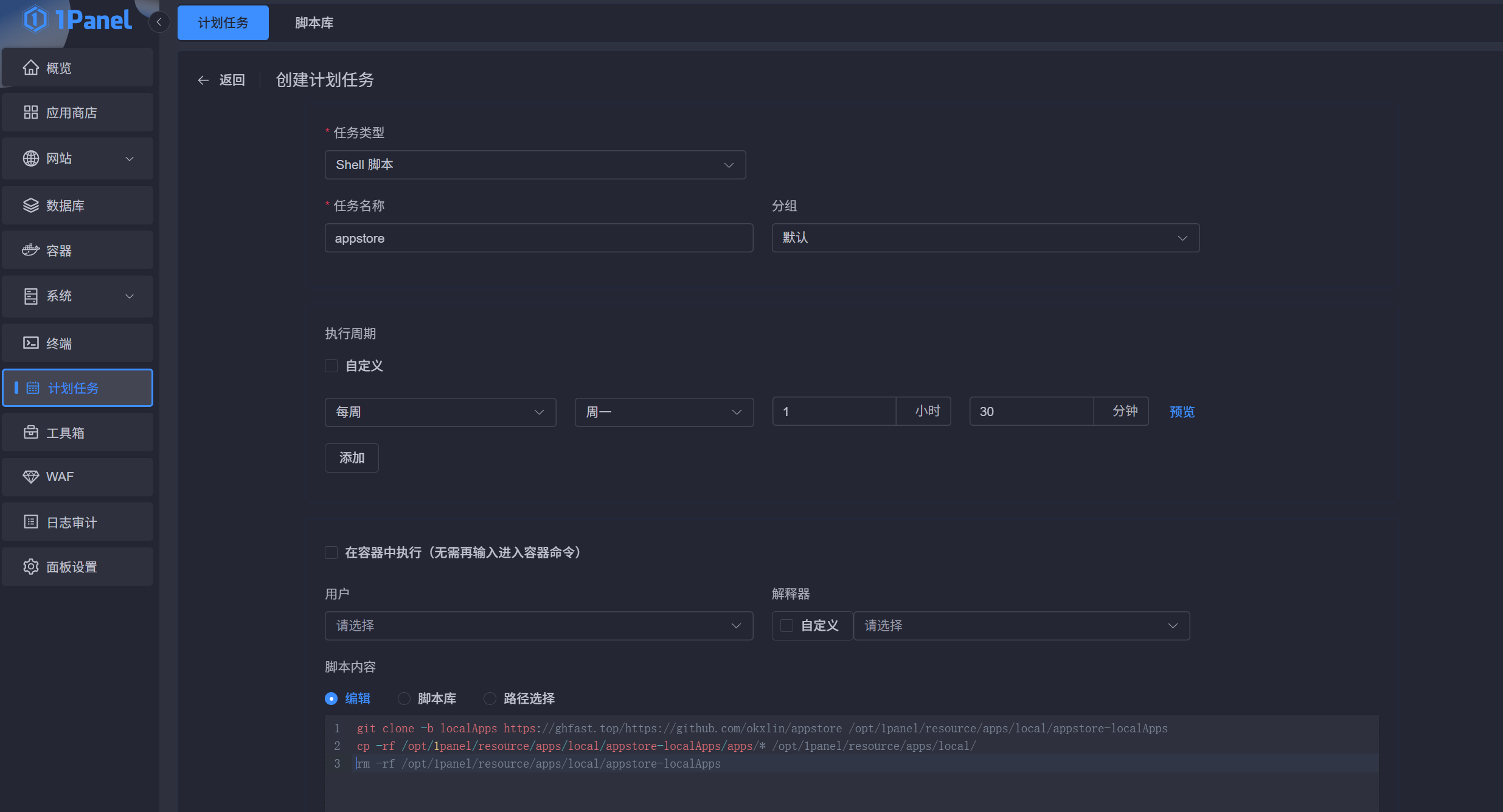Open the 终端 terminal icon
Screen dimensions: 1503x812
pyautogui.click(x=30, y=343)
